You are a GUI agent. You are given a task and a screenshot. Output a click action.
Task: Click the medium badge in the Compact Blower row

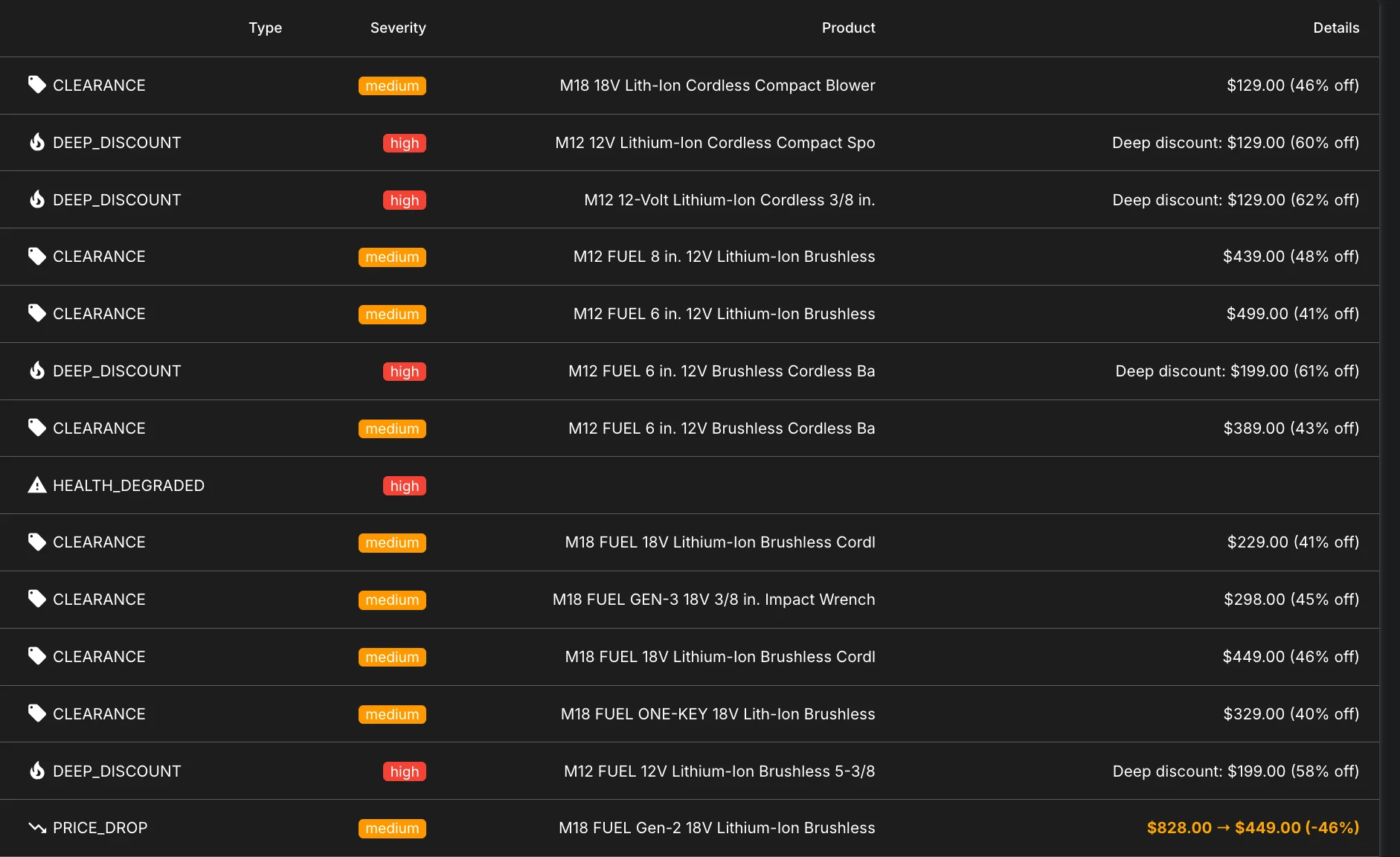392,86
